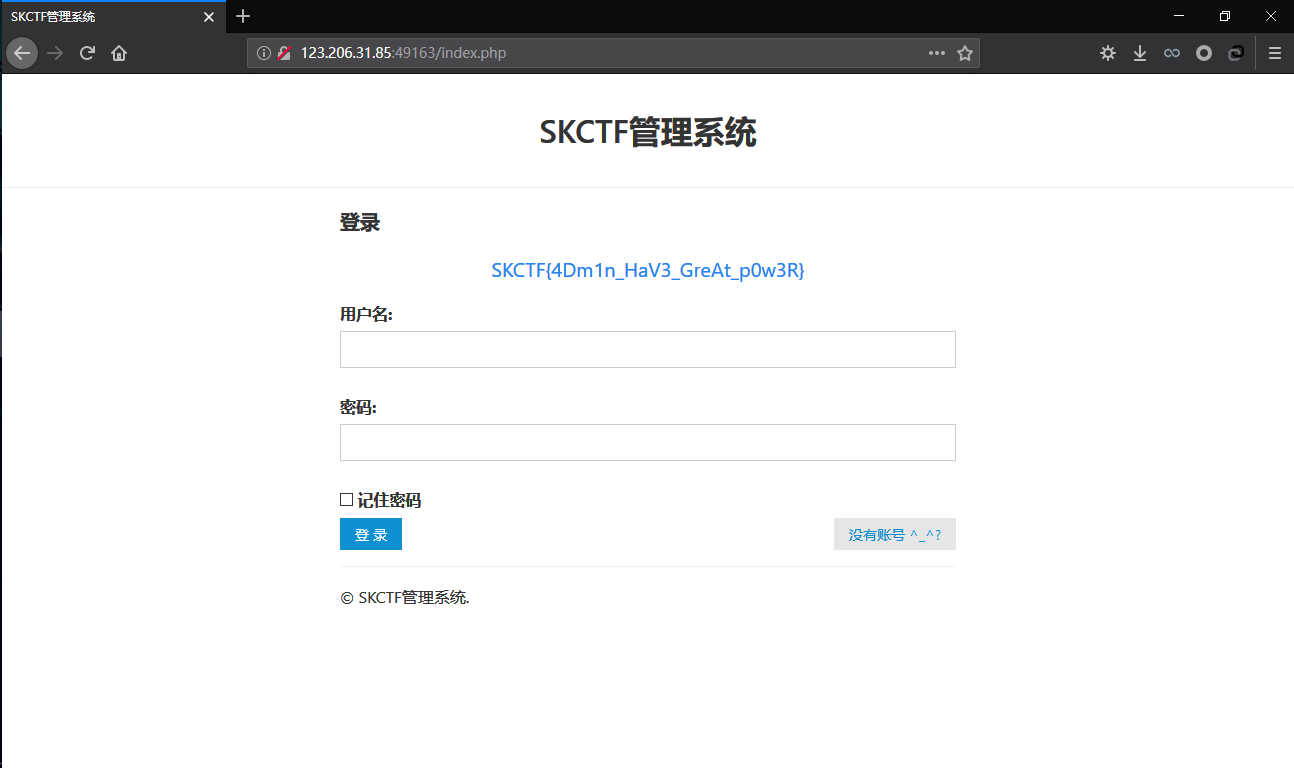Go back to the previous page
1294x768 pixels.
tap(21, 53)
